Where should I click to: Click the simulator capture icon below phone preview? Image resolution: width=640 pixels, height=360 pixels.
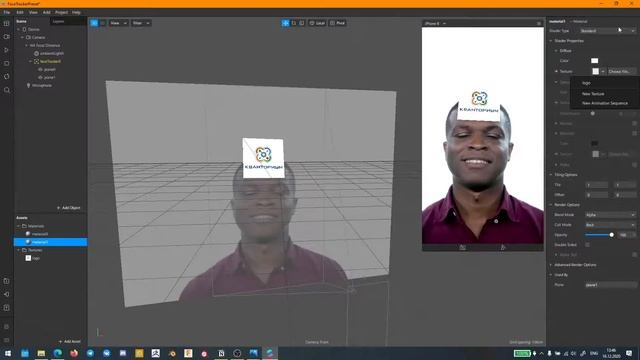pyautogui.click(x=462, y=247)
